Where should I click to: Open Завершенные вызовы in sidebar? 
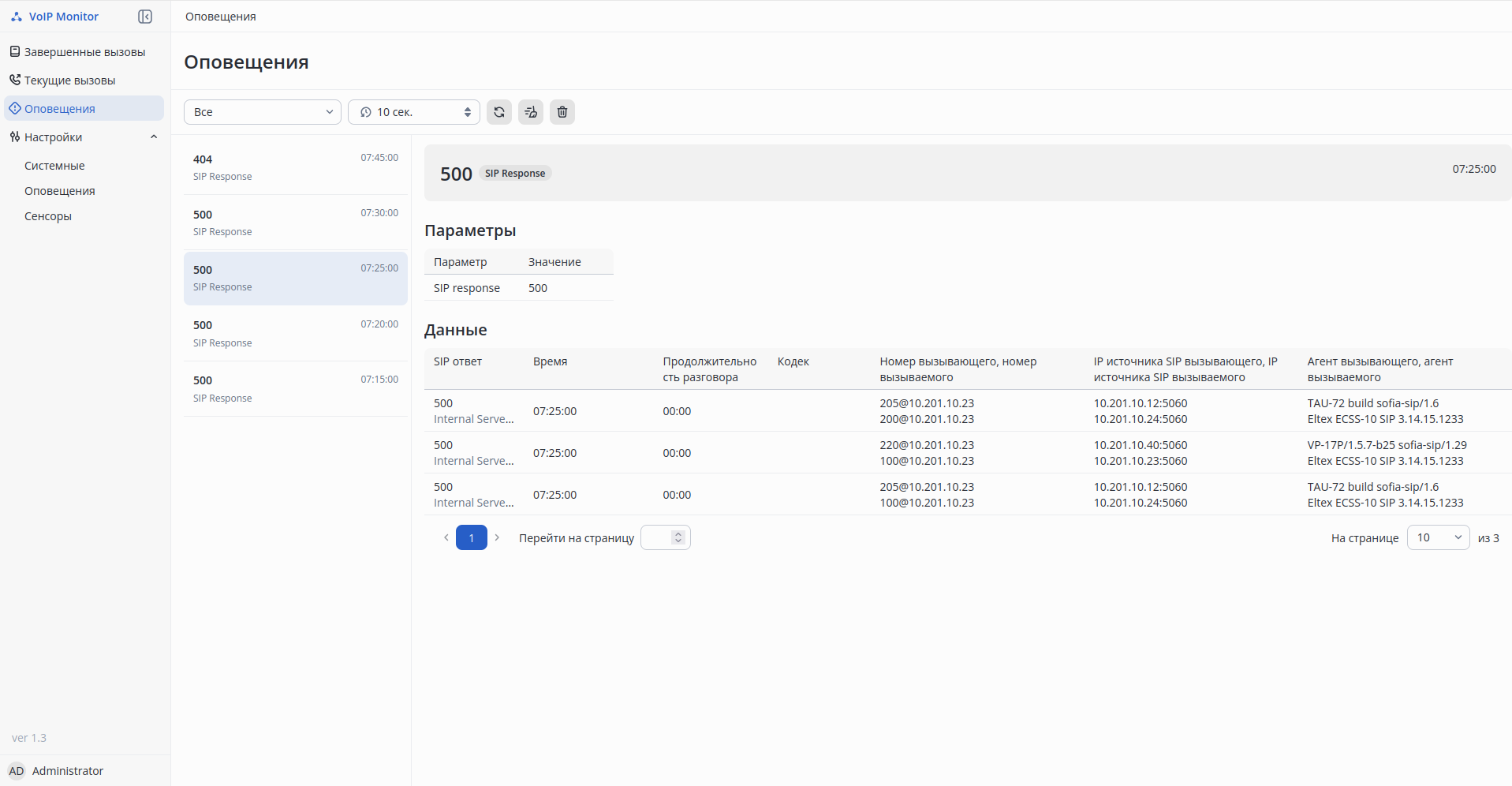pos(84,52)
